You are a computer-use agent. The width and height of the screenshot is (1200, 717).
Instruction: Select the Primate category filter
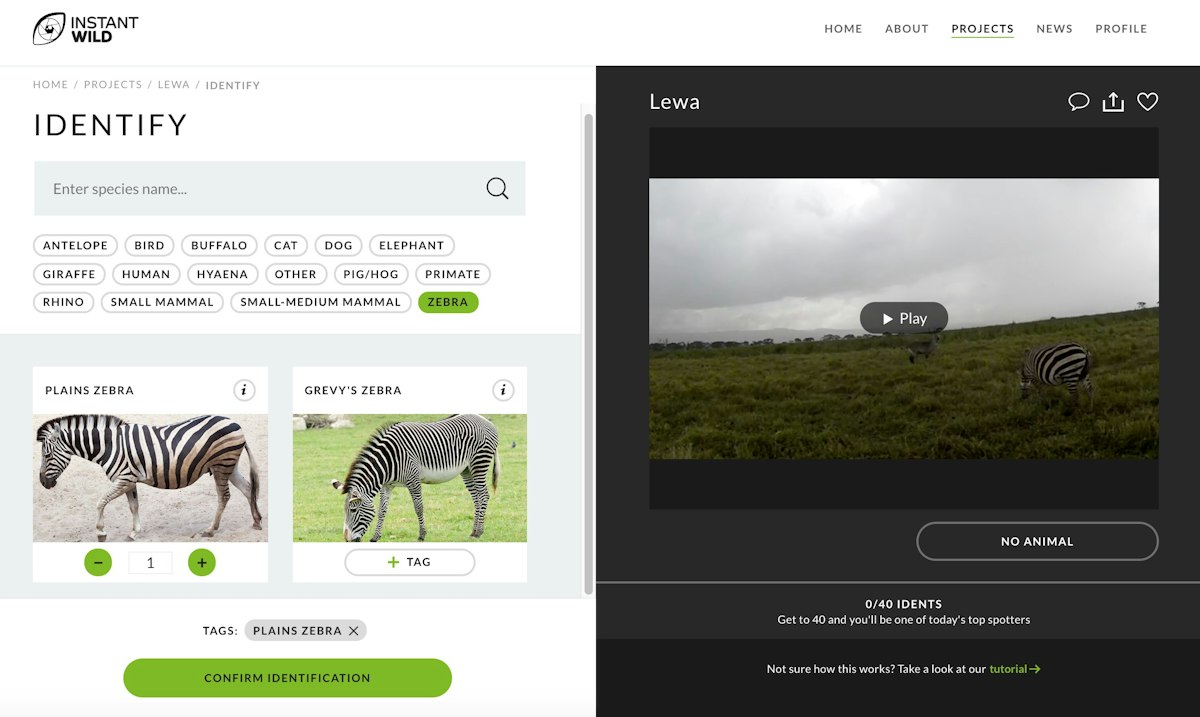coord(452,274)
